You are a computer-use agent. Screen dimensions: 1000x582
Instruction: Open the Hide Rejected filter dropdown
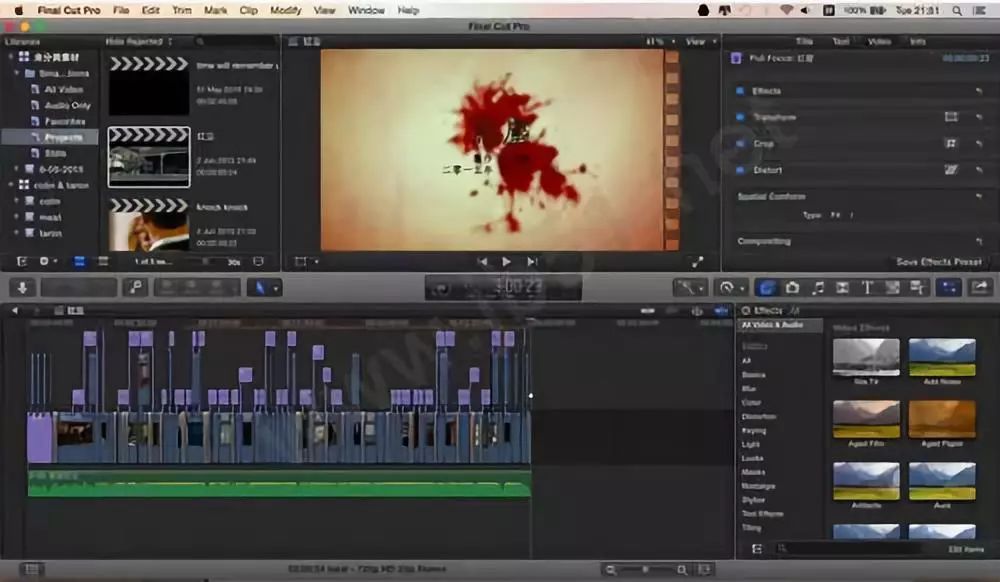point(140,41)
